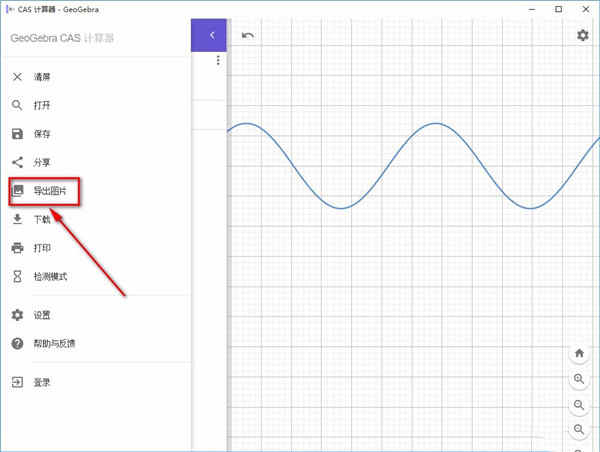Undo the last action with the curved arrow
600x452 pixels.
(x=248, y=36)
